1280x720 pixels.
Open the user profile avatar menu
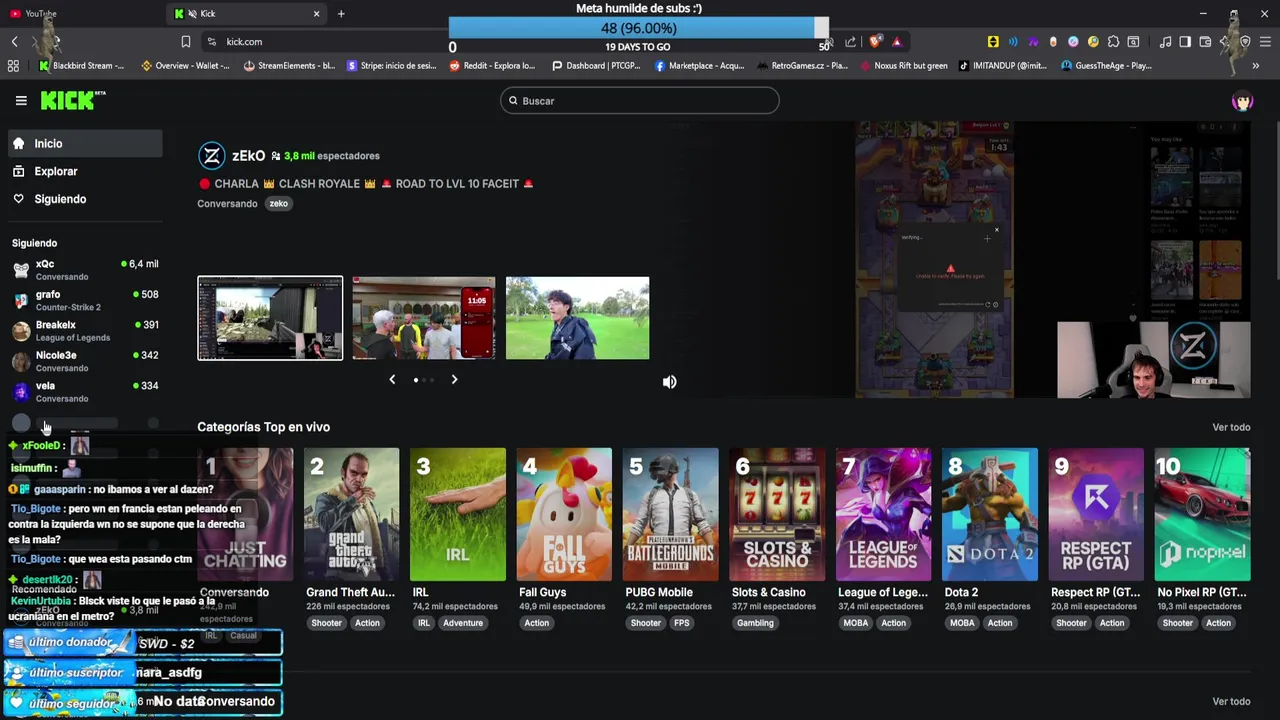[1242, 101]
